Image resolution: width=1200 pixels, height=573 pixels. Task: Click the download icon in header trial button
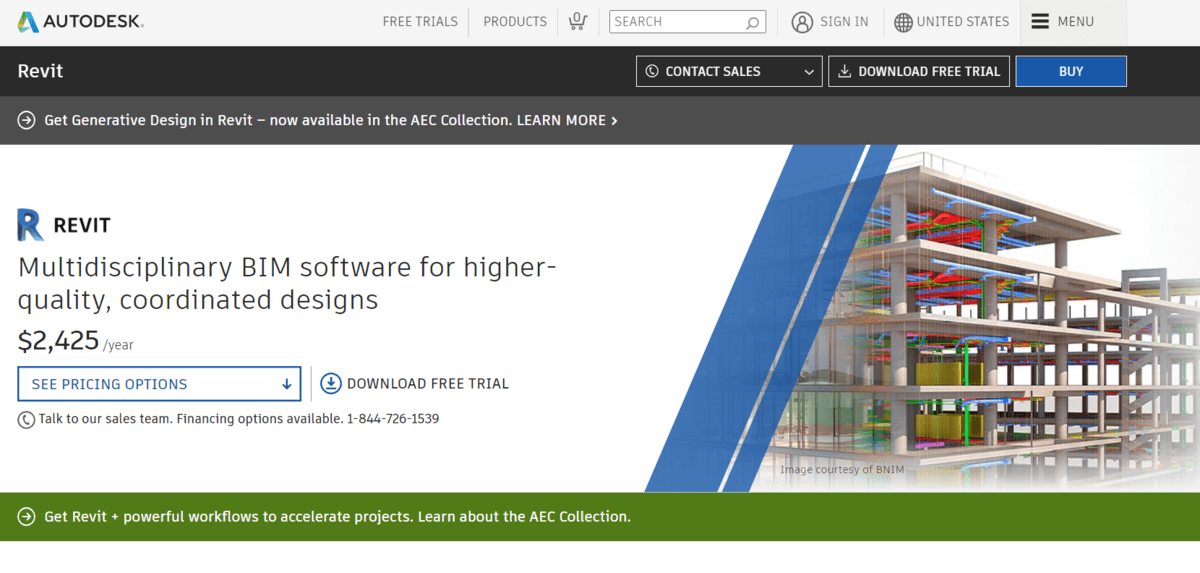click(845, 71)
